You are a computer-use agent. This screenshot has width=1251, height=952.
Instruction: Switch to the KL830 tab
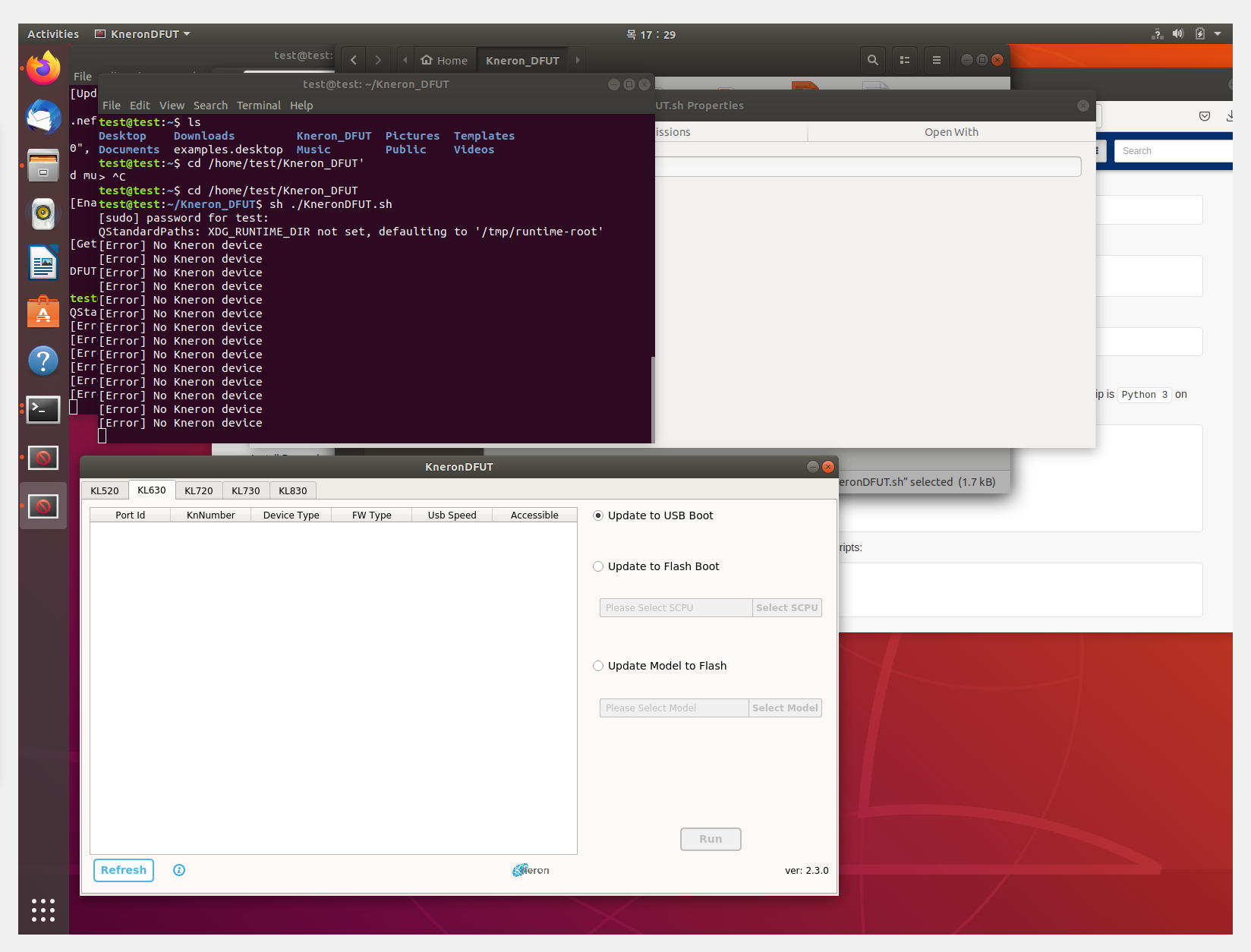(293, 490)
